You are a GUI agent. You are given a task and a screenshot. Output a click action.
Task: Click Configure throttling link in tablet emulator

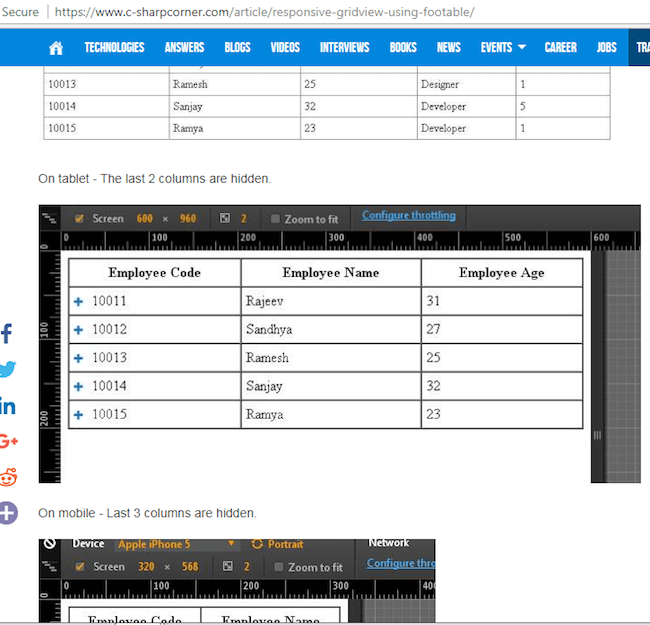pos(409,215)
